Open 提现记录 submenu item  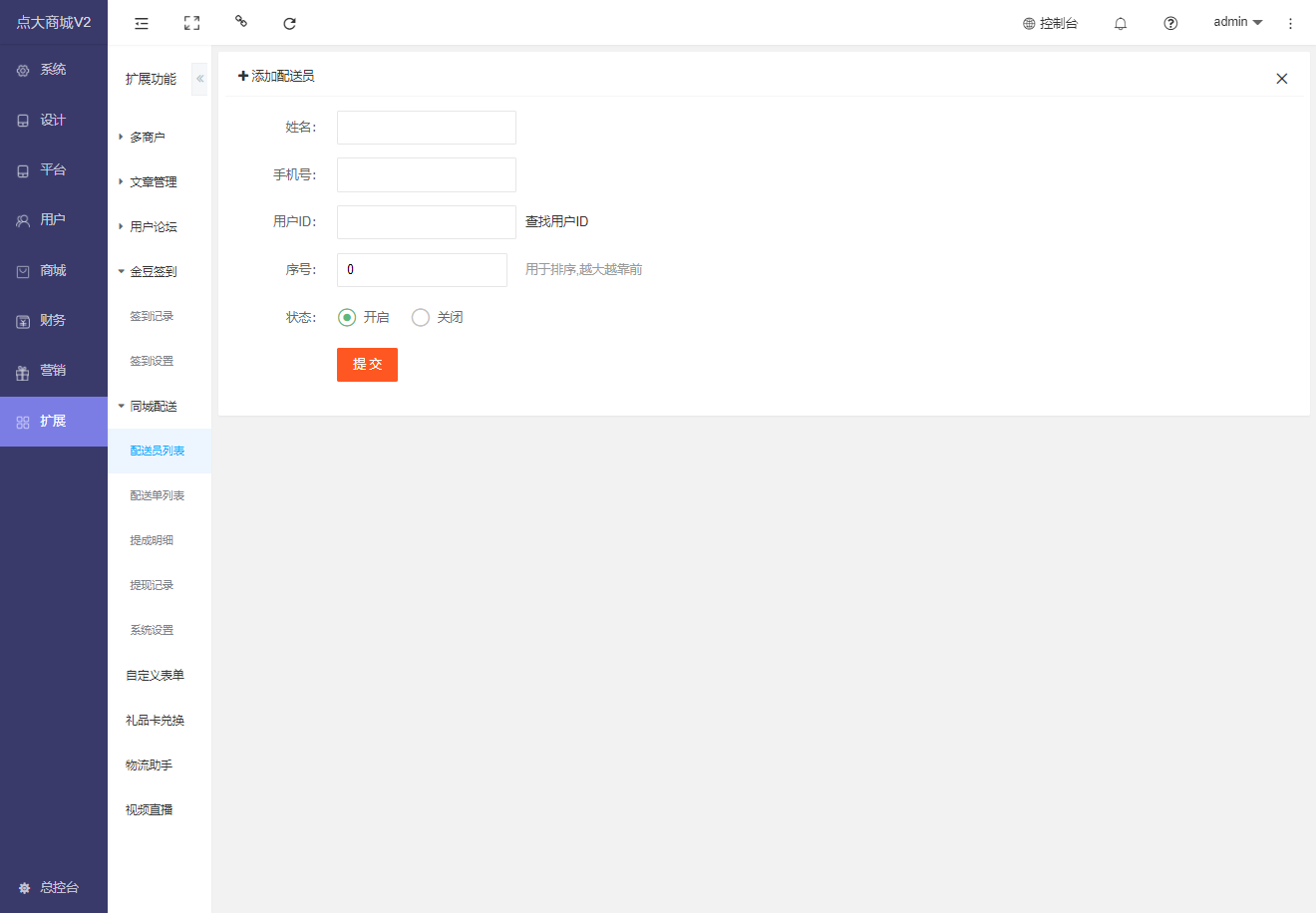(x=160, y=585)
